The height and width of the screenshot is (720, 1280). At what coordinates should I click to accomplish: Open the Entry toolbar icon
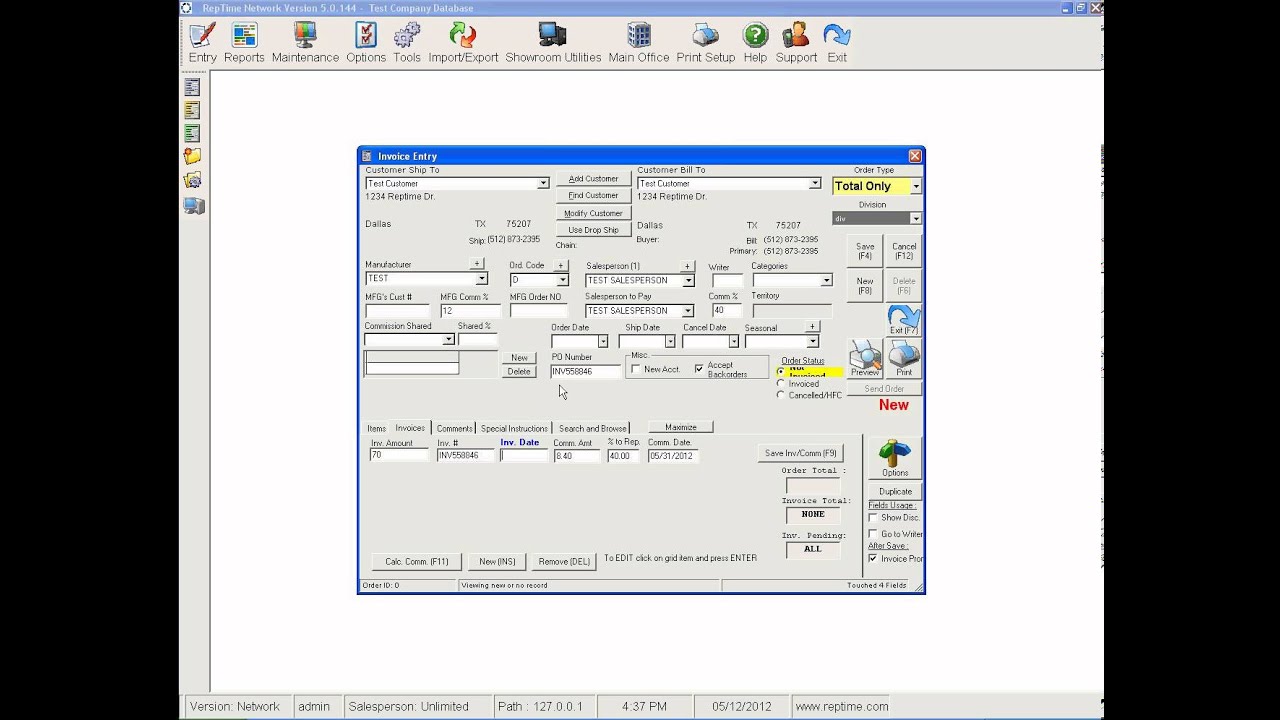(x=202, y=43)
